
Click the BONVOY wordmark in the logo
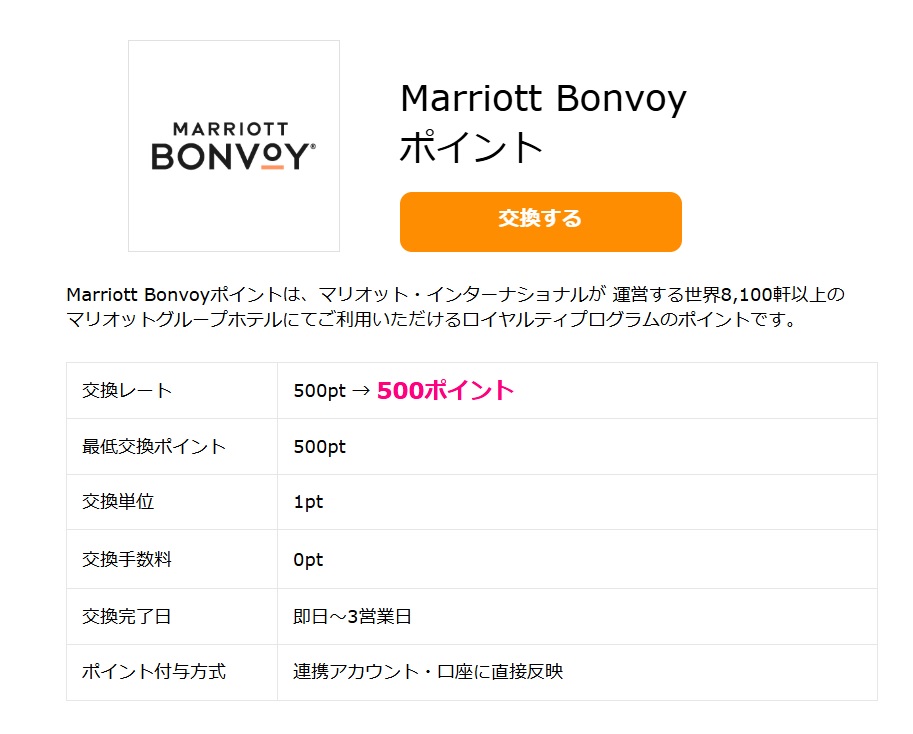(x=233, y=155)
